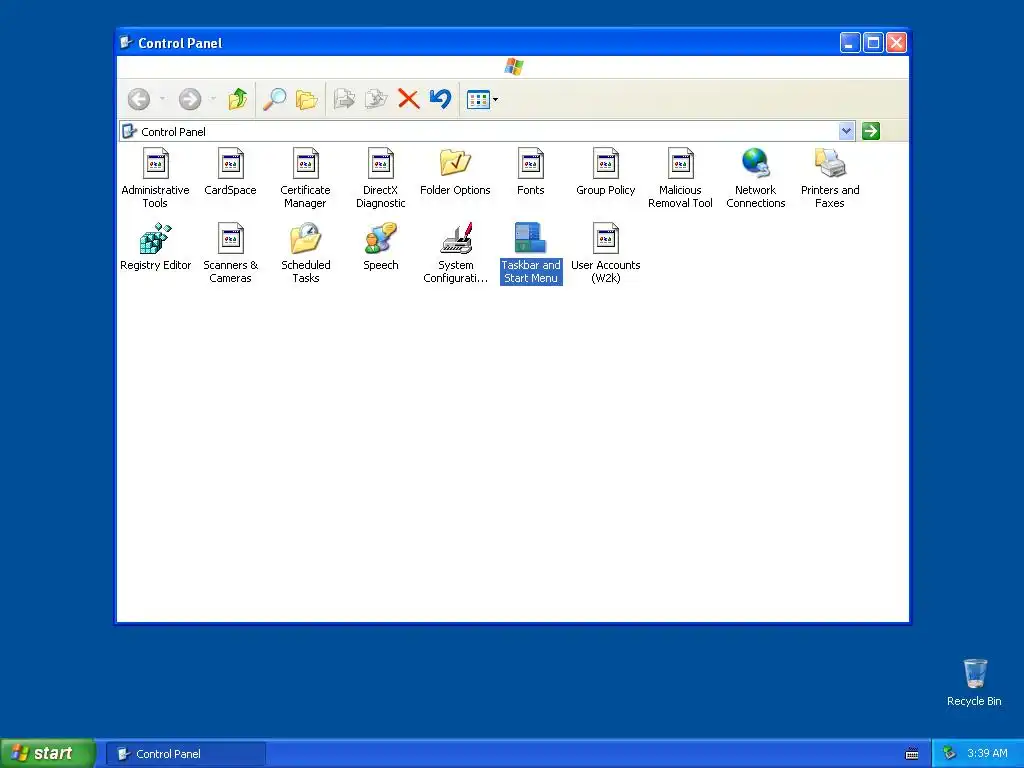Image resolution: width=1024 pixels, height=768 pixels.
Task: Go up one folder level
Action: [x=238, y=99]
